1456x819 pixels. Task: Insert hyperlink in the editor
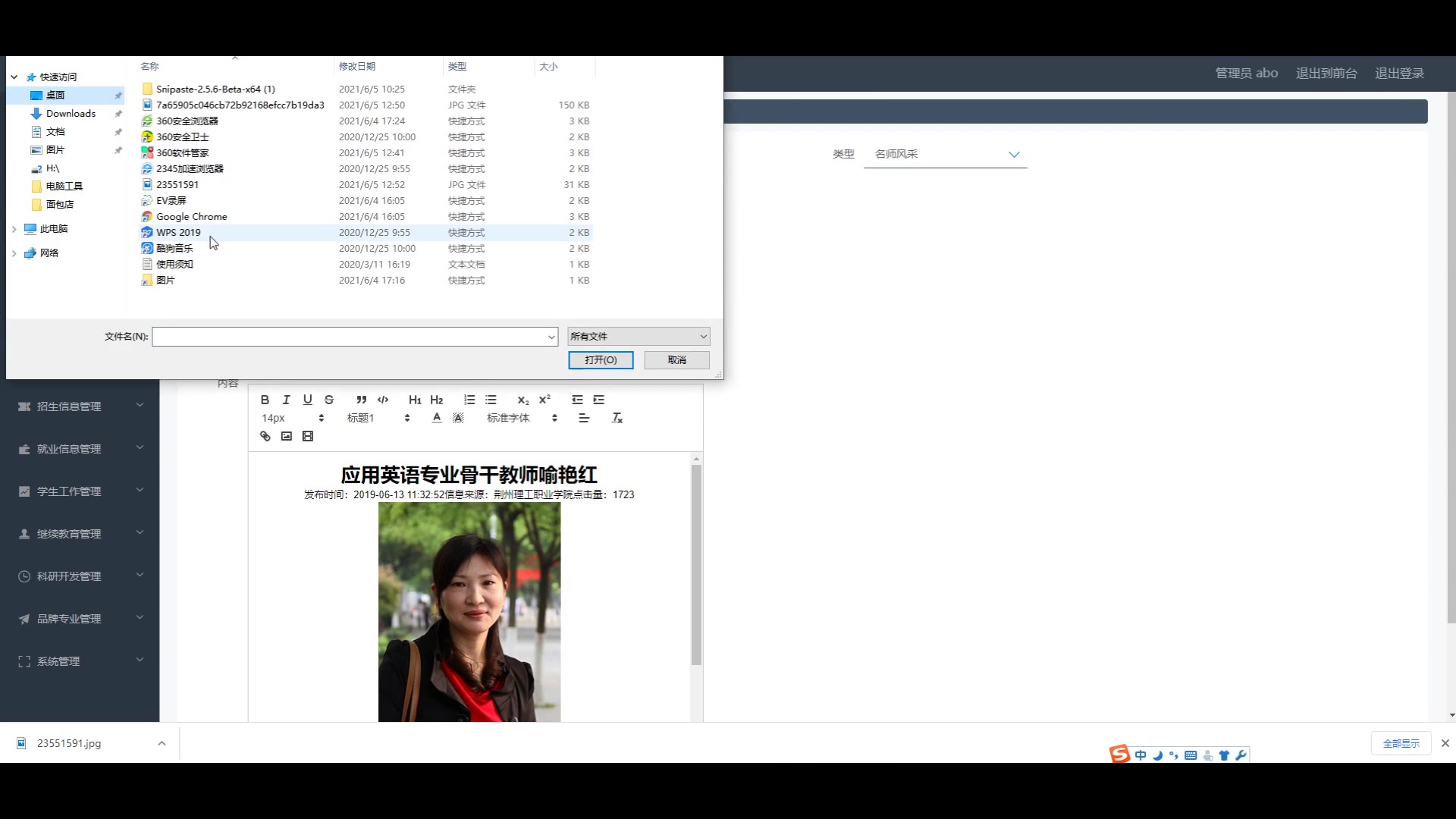pos(265,436)
